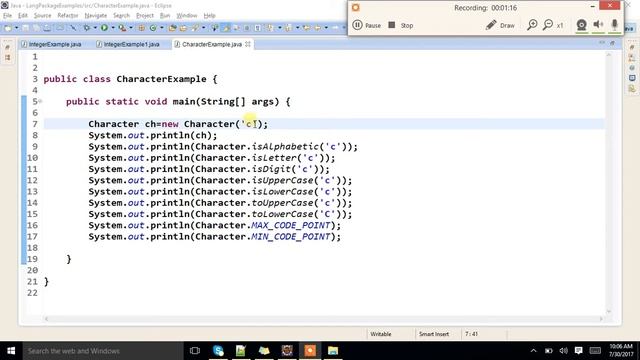Toggle the webcam capture in recorder
The image size is (640, 360).
click(581, 25)
